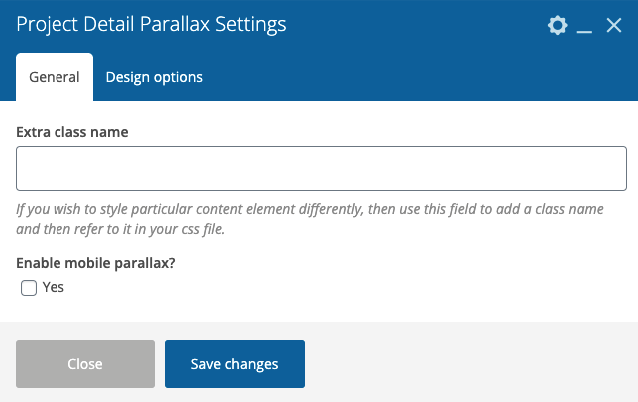Click the Enable mobile parallax? label
638x402 pixels.
[x=96, y=263]
